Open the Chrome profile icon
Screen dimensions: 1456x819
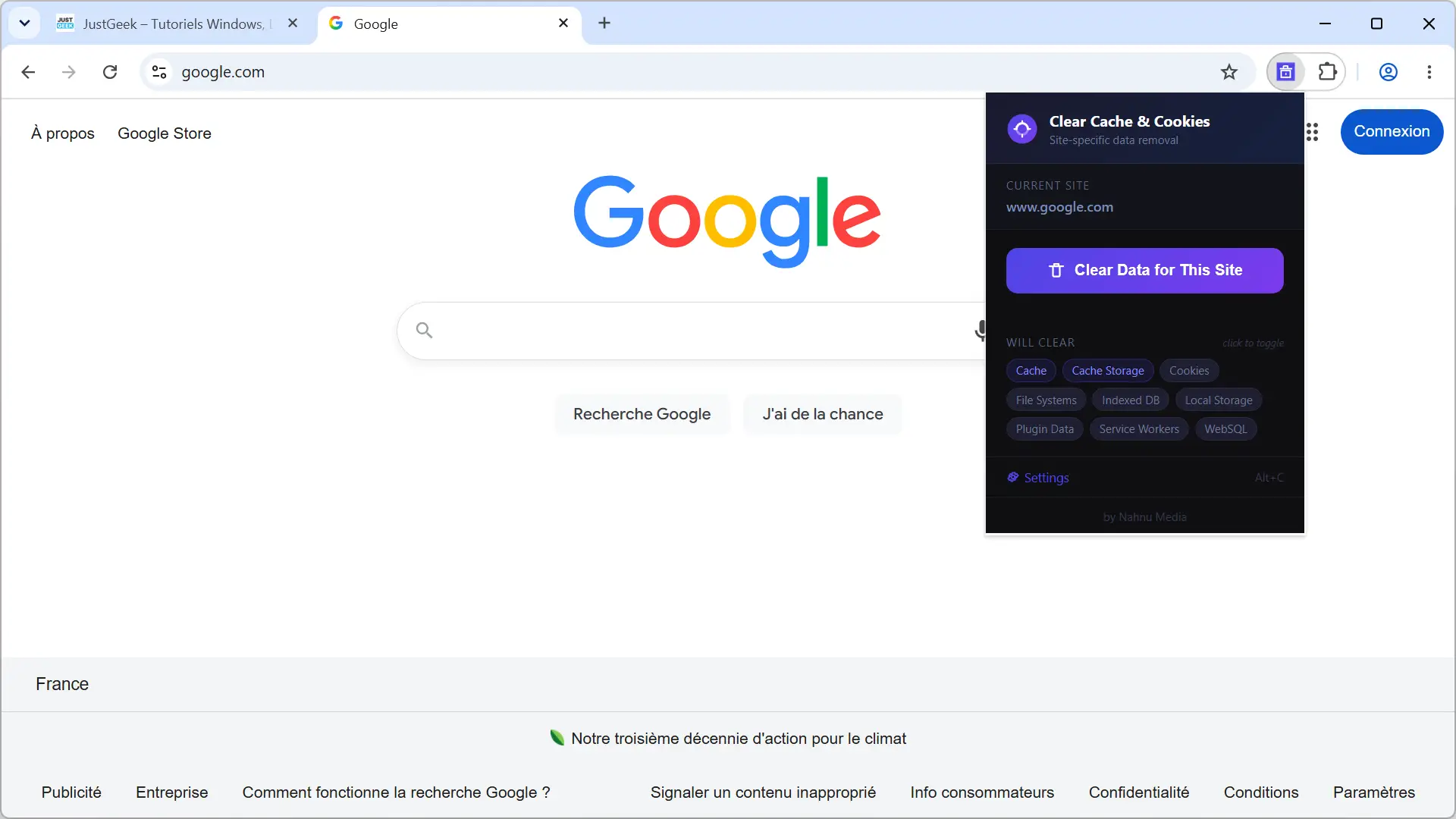point(1388,72)
